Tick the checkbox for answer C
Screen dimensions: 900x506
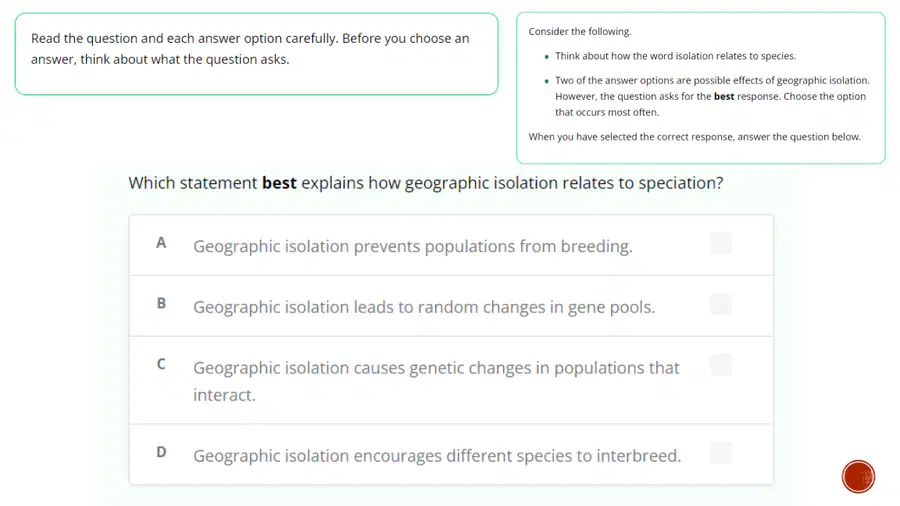click(x=721, y=365)
